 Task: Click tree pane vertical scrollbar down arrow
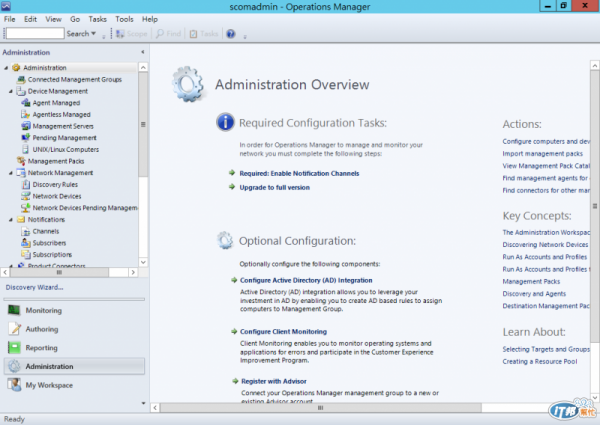coord(143,262)
